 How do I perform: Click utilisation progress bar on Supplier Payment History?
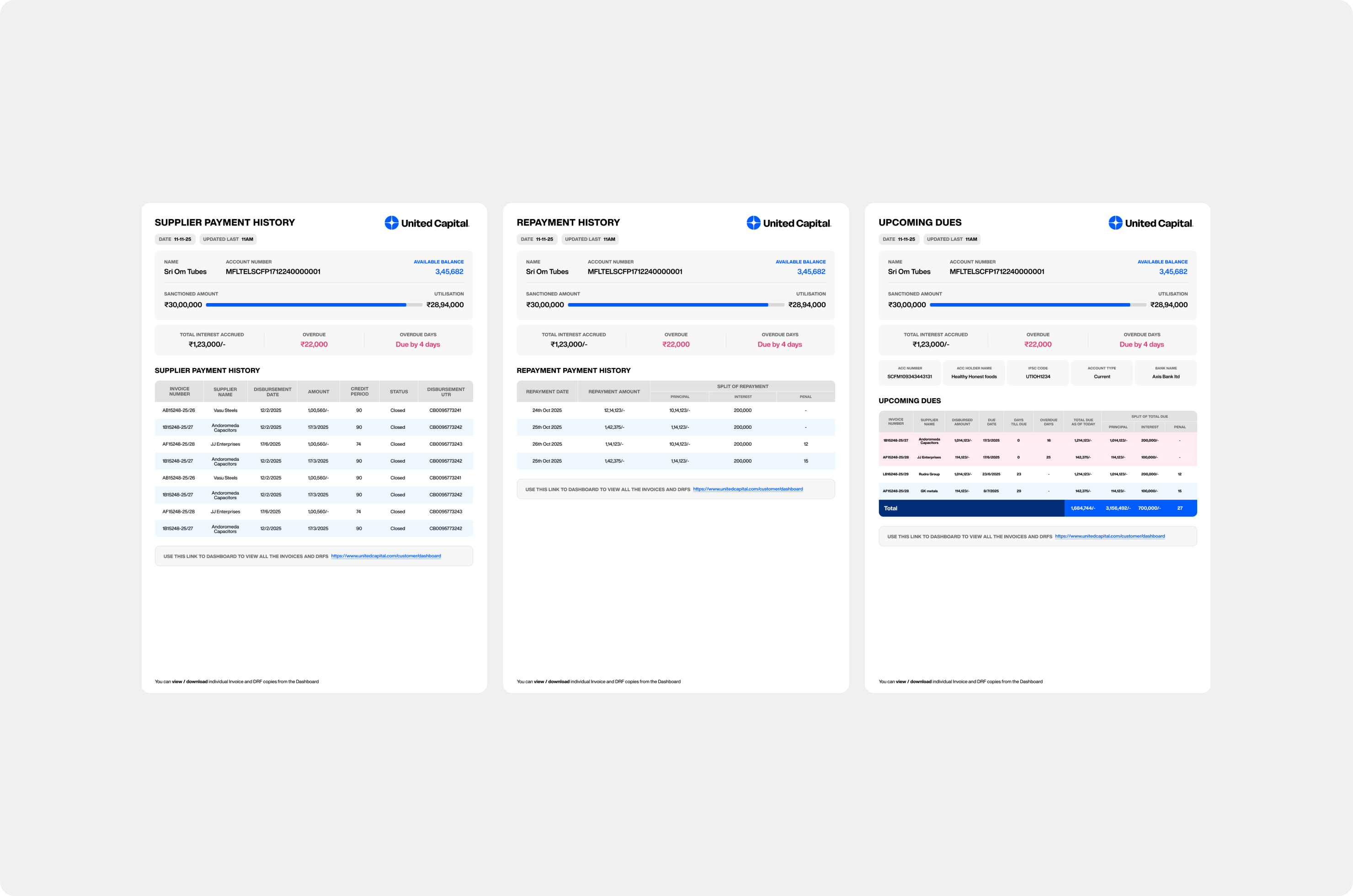[314, 305]
